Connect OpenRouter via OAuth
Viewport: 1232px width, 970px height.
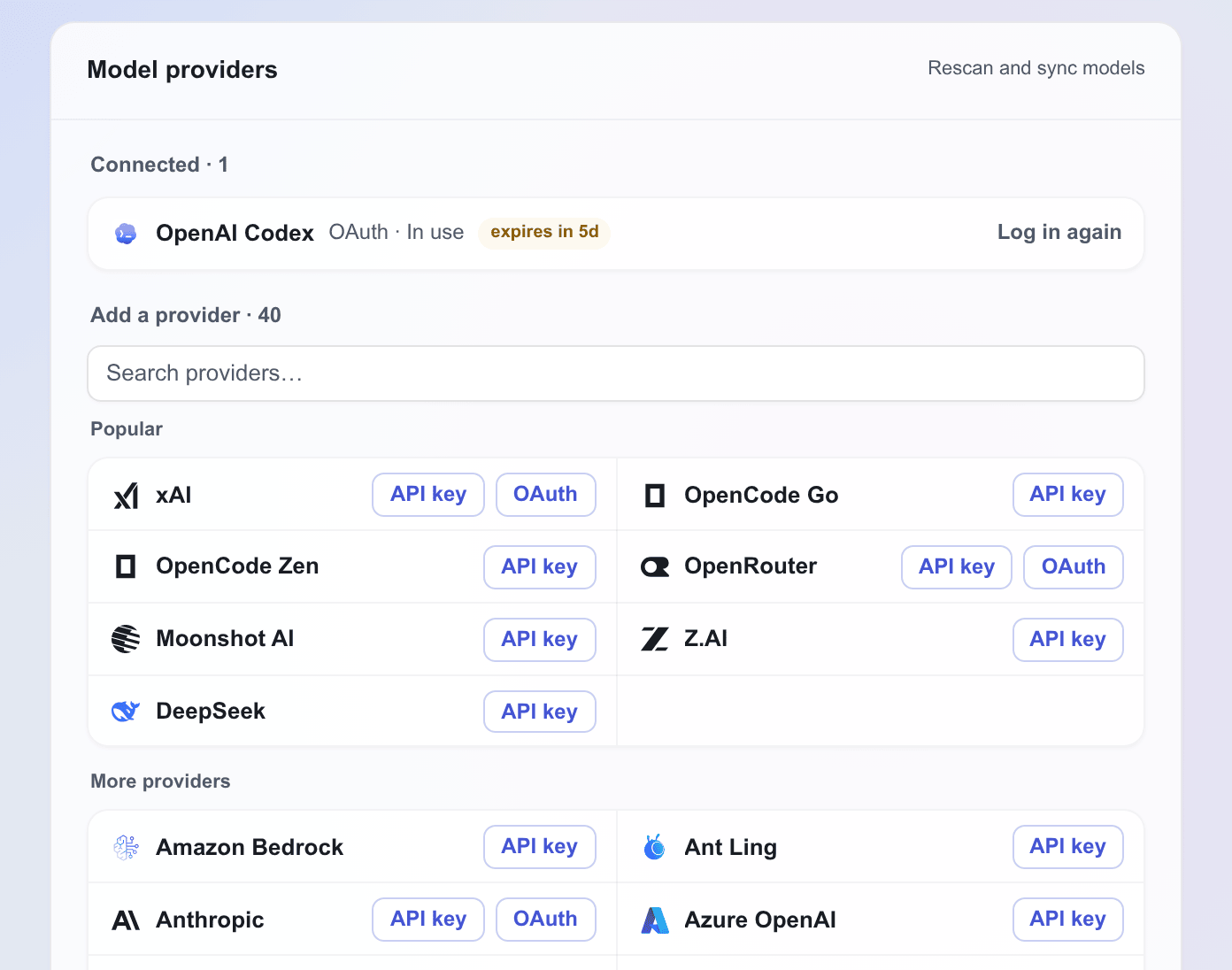click(x=1074, y=567)
